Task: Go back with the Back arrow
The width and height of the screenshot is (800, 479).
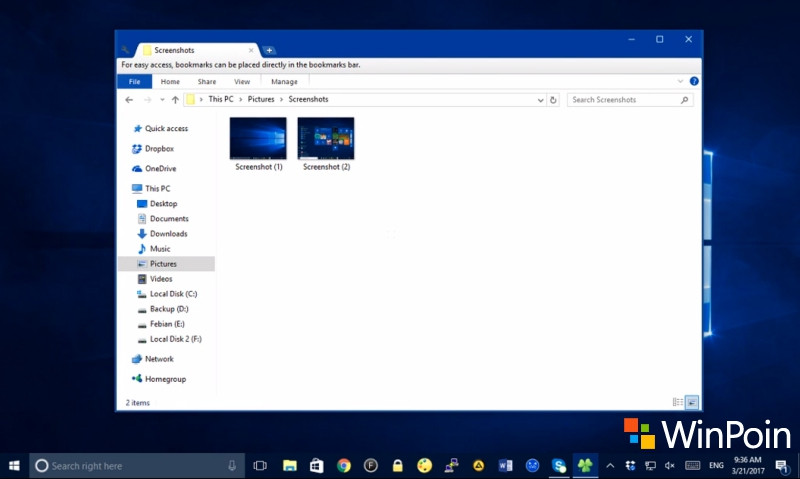Action: pos(129,100)
